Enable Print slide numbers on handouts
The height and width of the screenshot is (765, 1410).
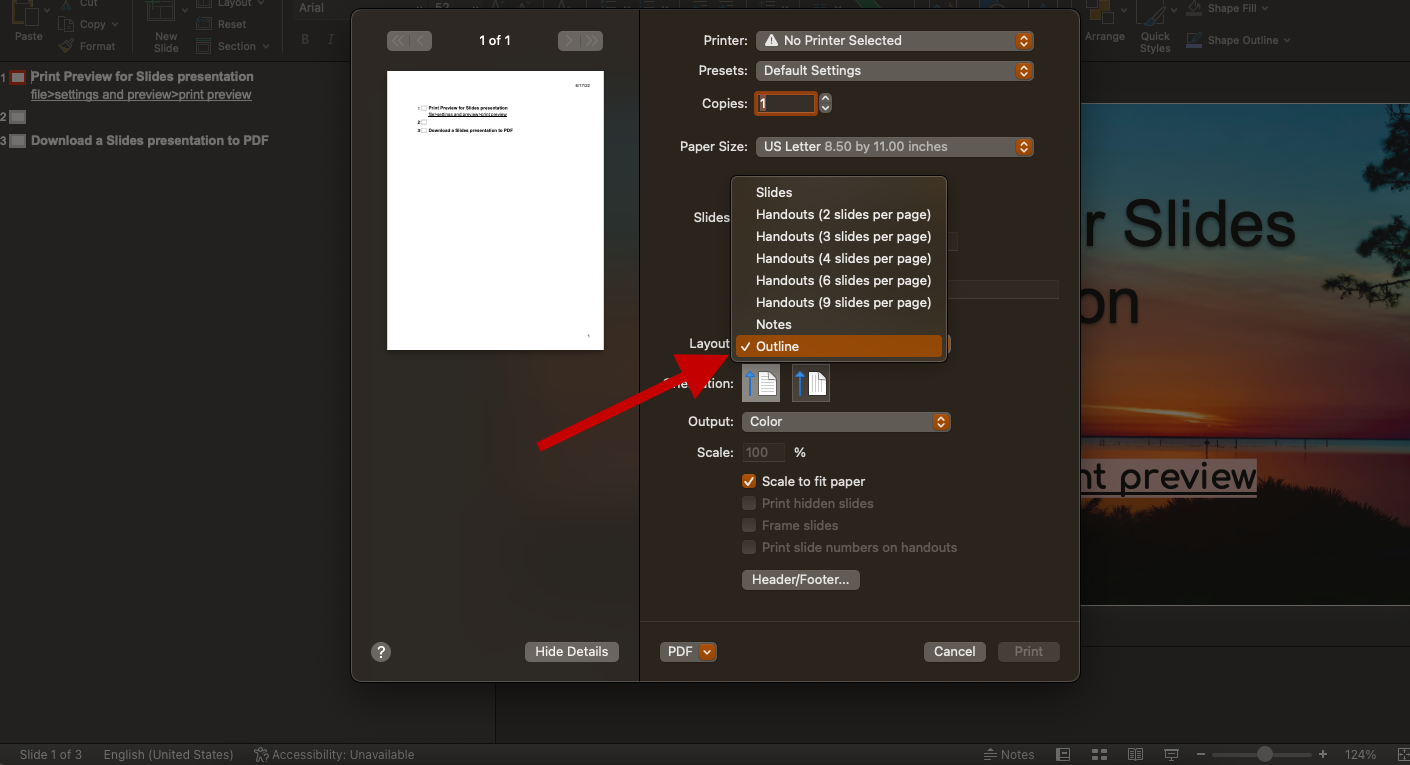click(749, 547)
